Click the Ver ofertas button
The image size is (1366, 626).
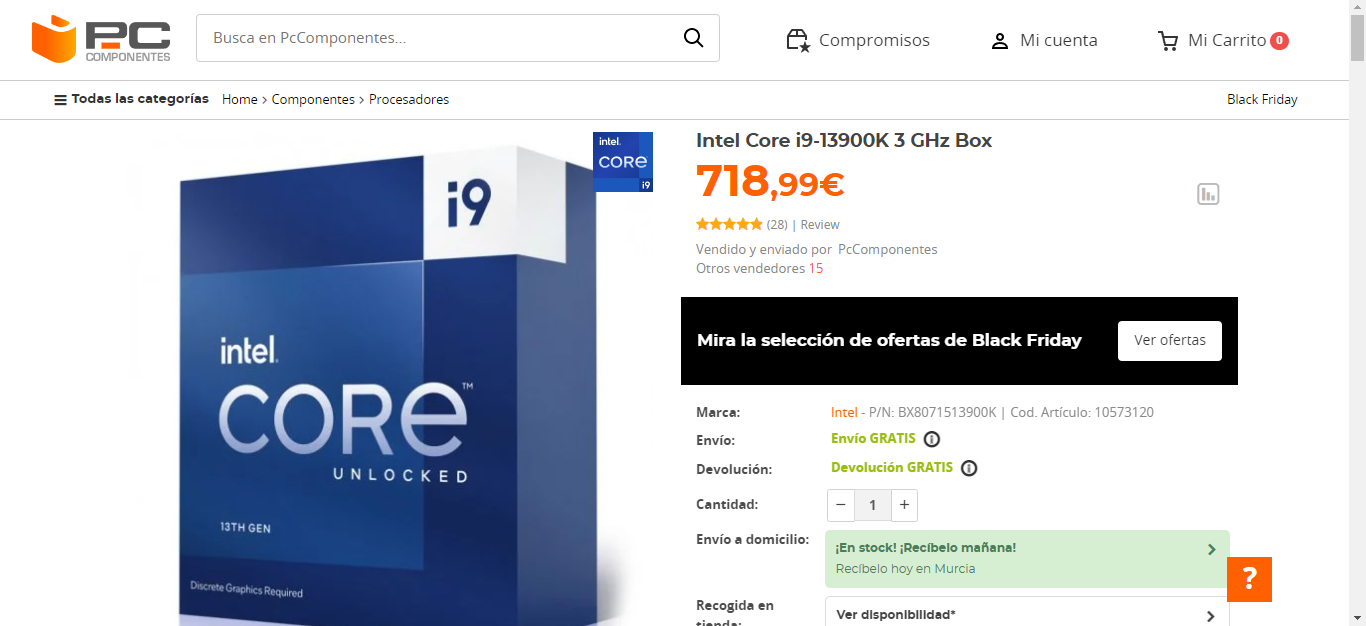point(1170,341)
